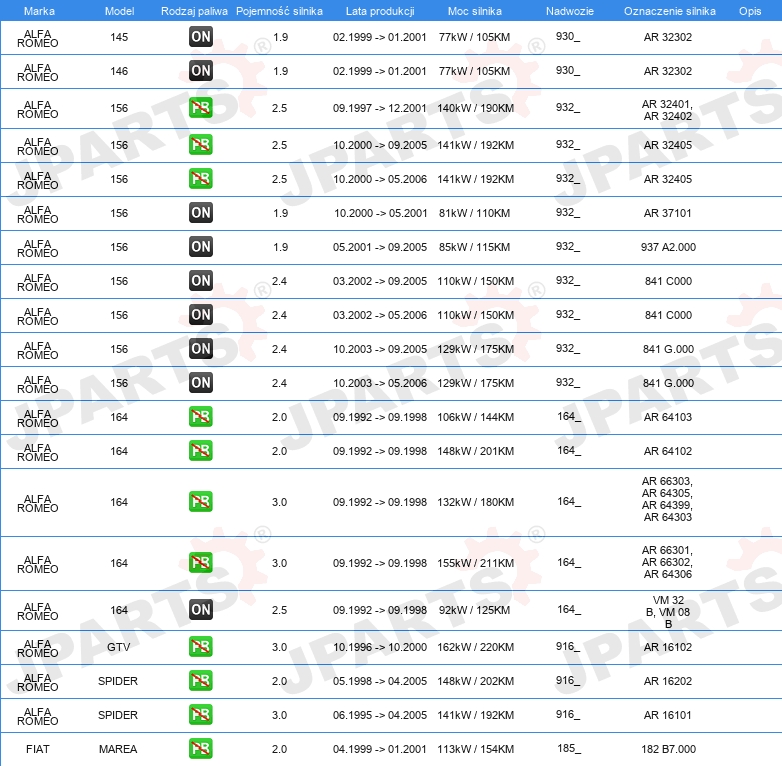Click the PB icon in the 164 132kW / 180KM row

pos(201,502)
